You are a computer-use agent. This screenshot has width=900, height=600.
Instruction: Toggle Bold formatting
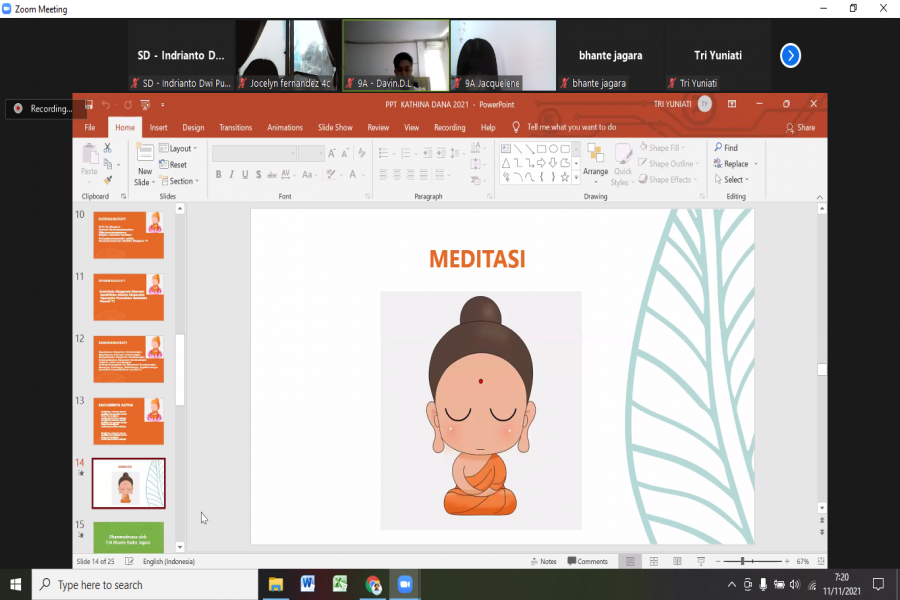pos(218,175)
